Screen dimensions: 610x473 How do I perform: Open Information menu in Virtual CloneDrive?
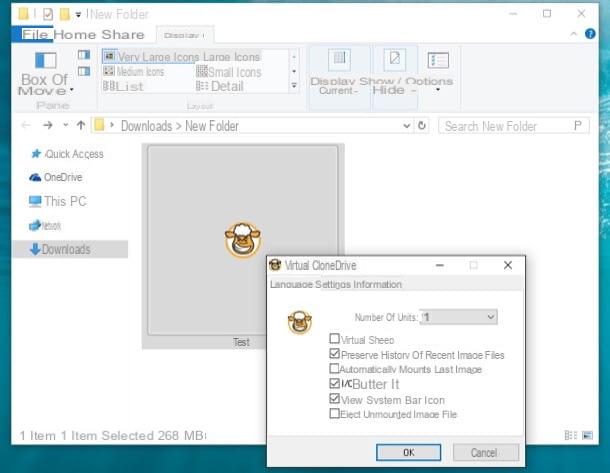[377, 284]
